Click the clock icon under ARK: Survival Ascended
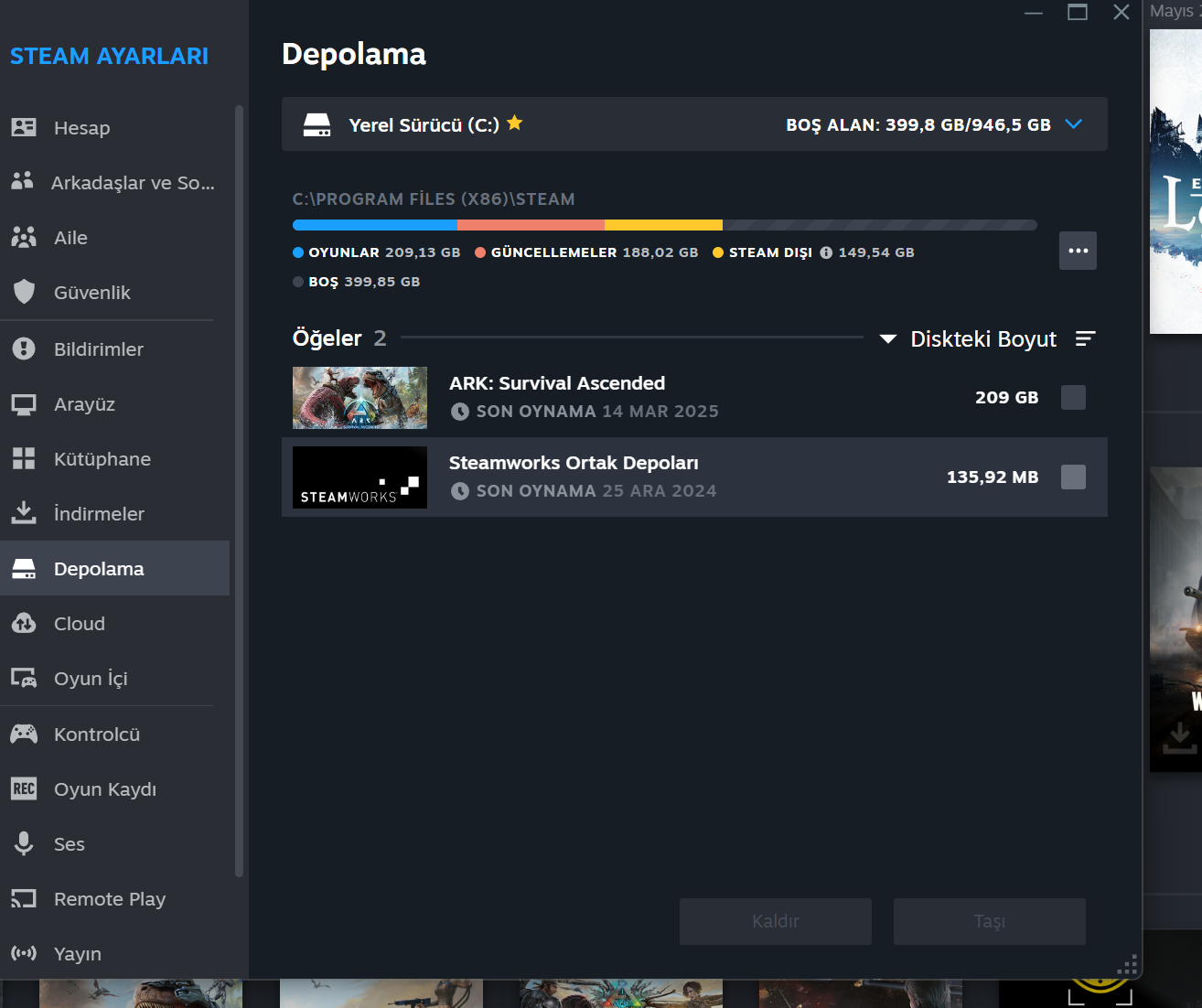Screen dimensions: 1202x1008 [460, 412]
